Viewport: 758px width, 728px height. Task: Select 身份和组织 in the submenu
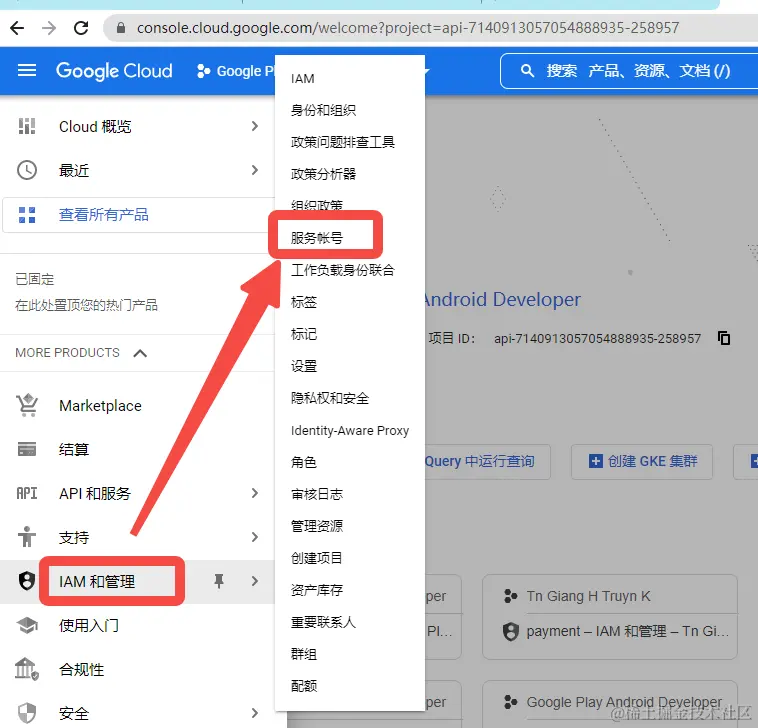click(323, 110)
